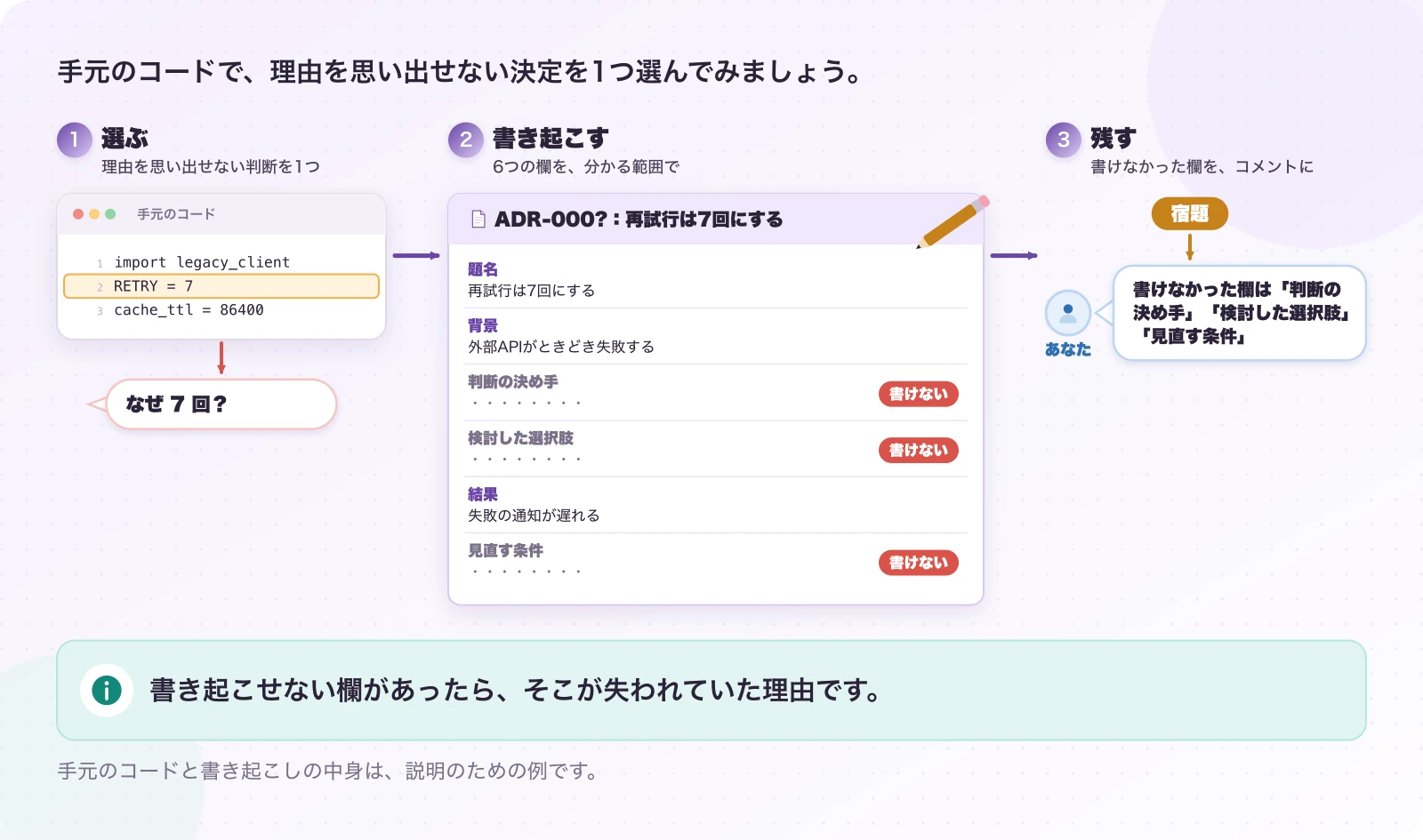The image size is (1423, 840).
Task: Click the 書けない badge for 検討した選択肢
Action: 919,450
